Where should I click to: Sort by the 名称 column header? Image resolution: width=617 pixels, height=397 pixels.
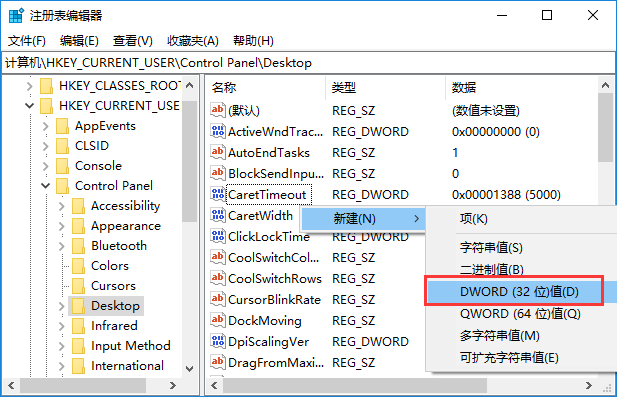click(x=266, y=87)
